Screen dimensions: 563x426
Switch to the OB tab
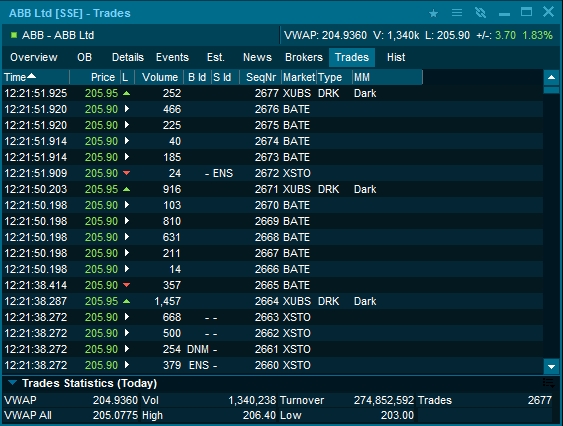click(x=84, y=57)
